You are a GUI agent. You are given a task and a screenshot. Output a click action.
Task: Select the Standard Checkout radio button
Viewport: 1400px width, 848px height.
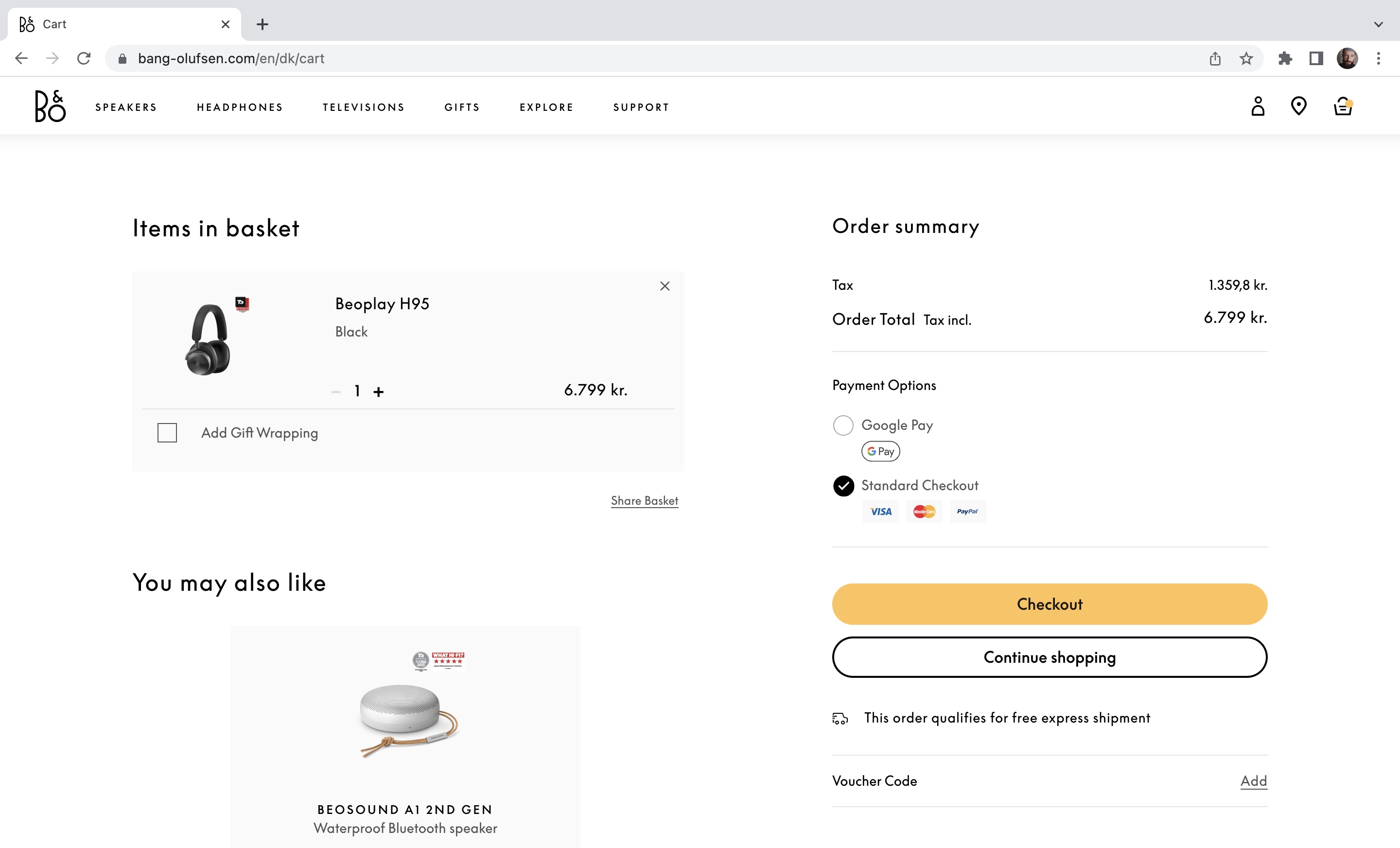pyautogui.click(x=843, y=485)
